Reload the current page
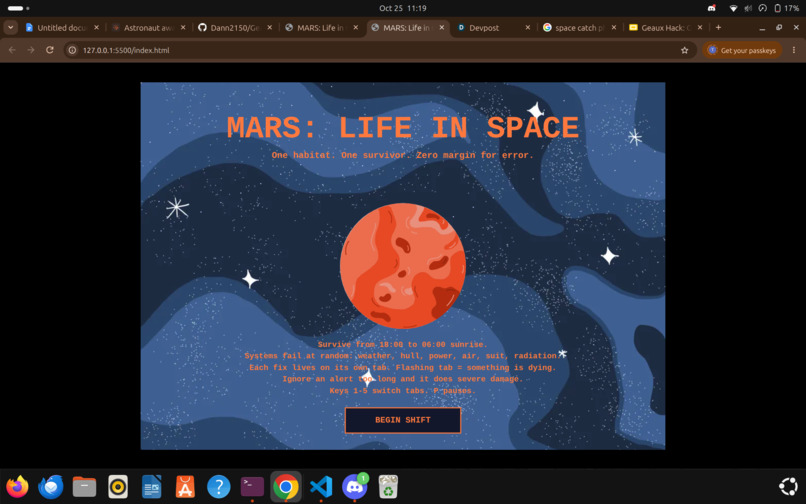Viewport: 806px width, 504px height. coord(50,50)
